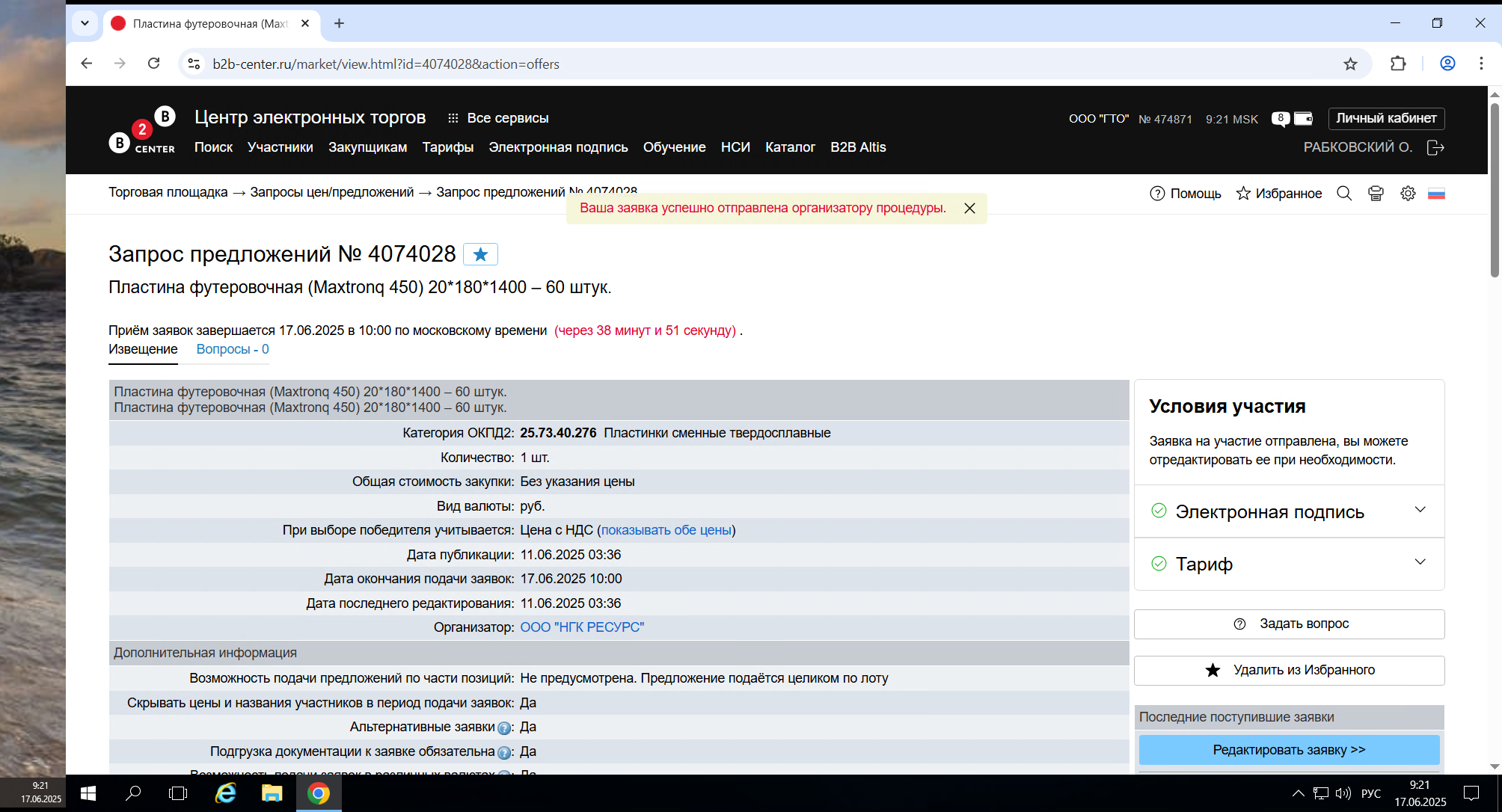This screenshot has width=1502, height=812.
Task: Switch language via Russian flag icon
Action: click(x=1436, y=194)
